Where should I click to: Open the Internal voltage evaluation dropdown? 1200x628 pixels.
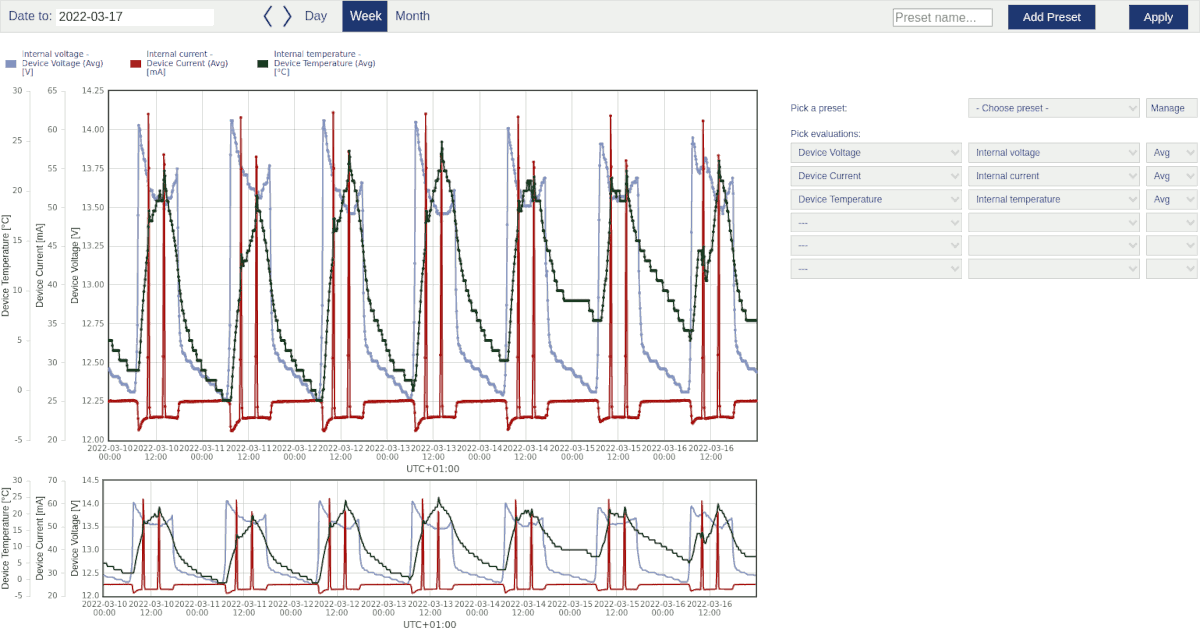(x=1053, y=152)
